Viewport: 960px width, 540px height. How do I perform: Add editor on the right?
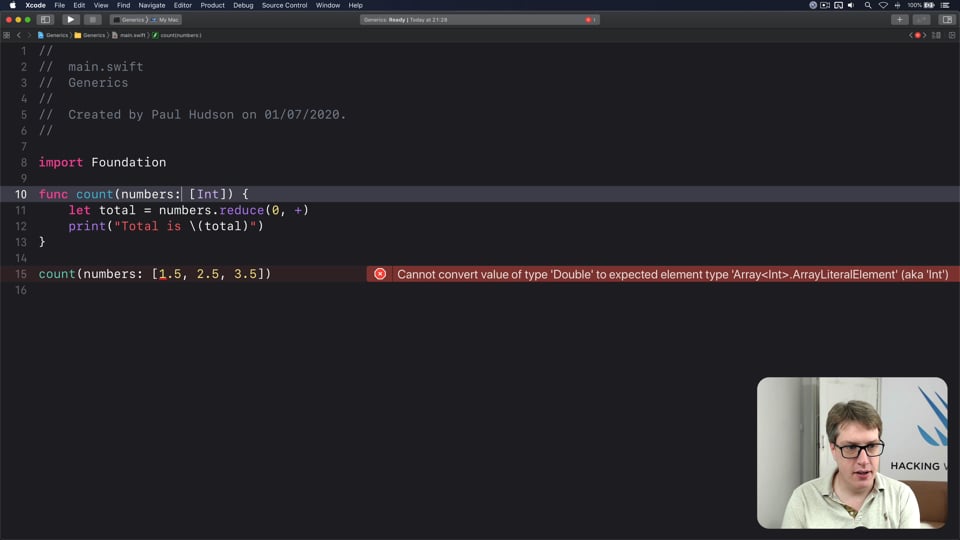point(952,35)
